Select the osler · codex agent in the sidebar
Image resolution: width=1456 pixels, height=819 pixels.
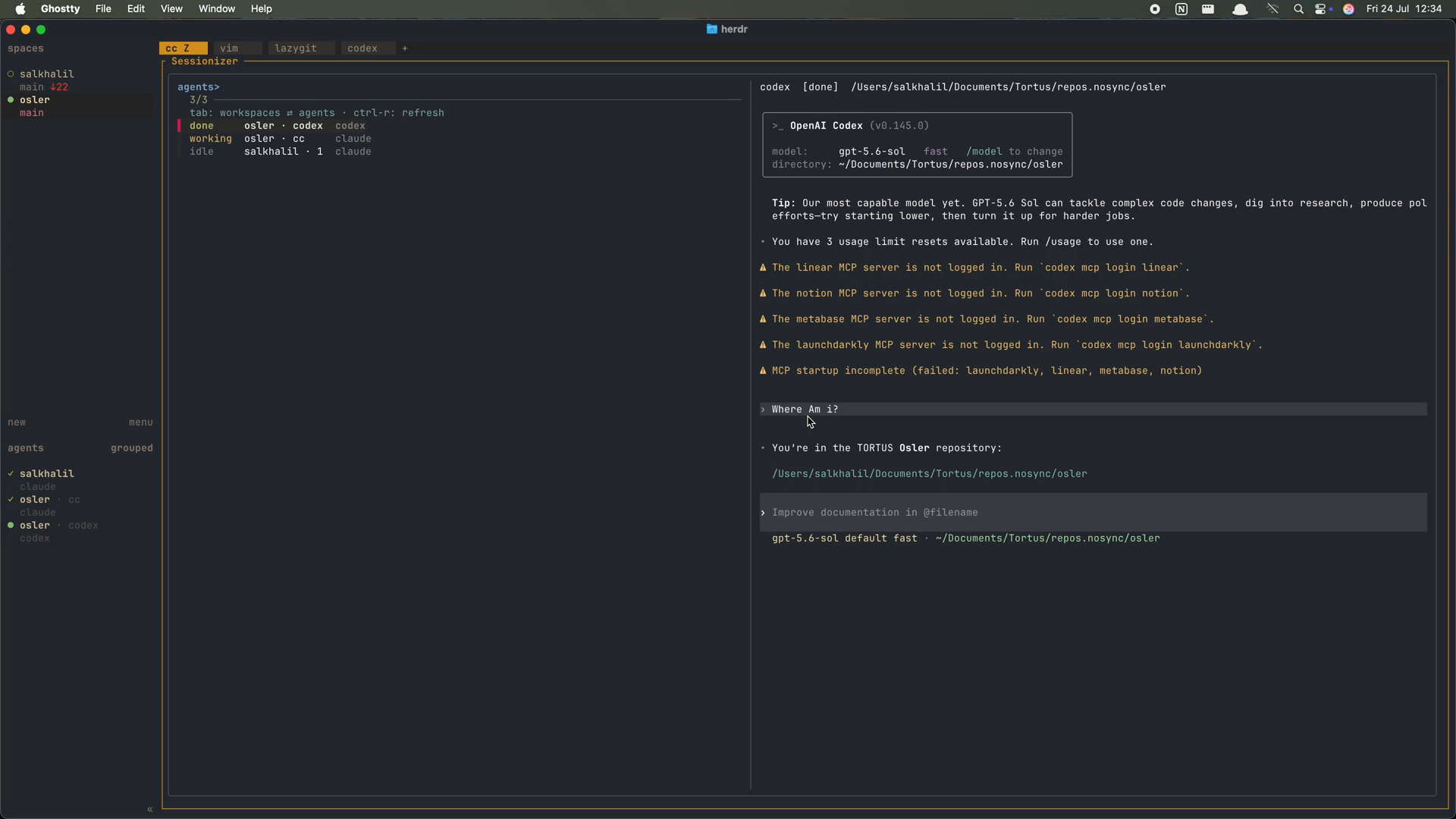58,526
